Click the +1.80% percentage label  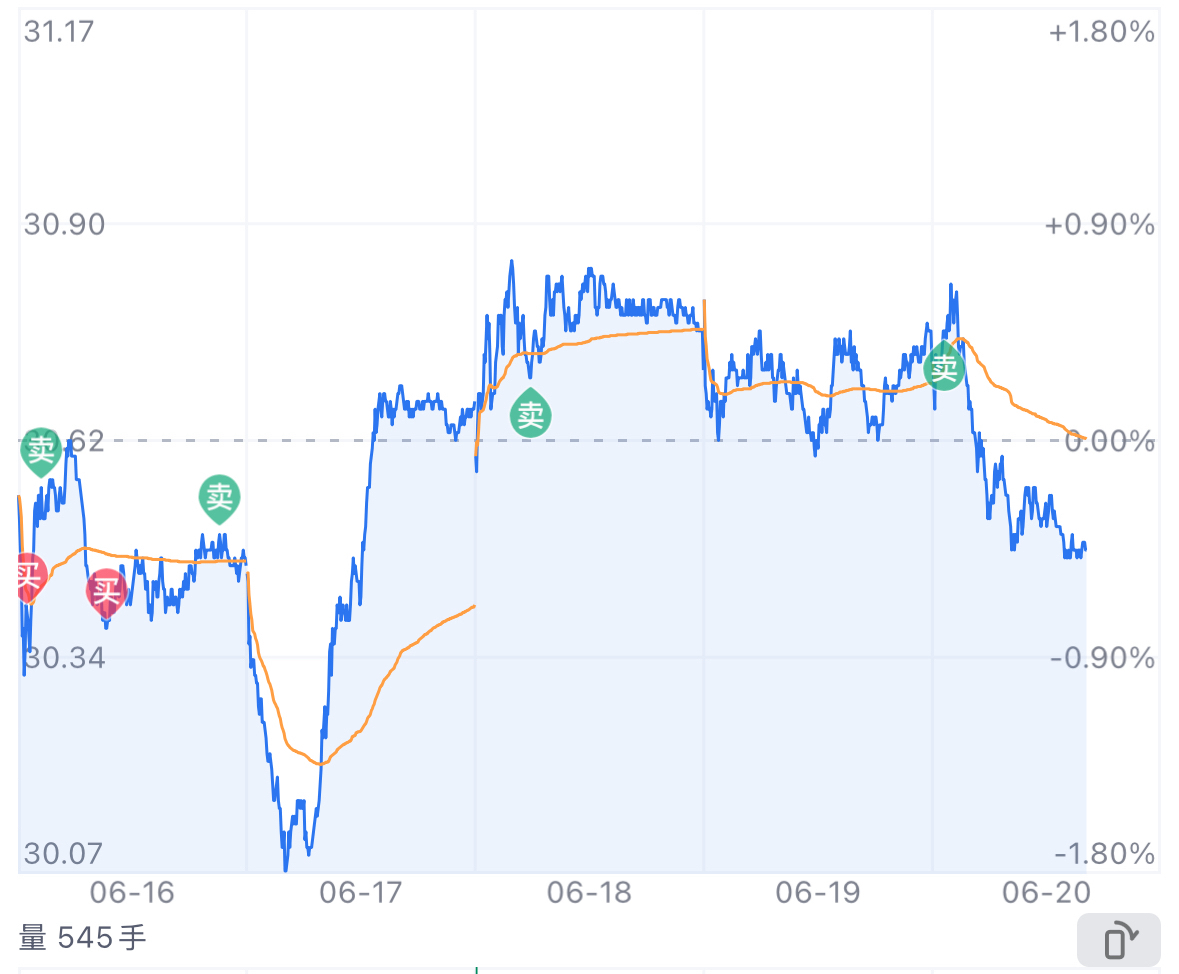(x=1102, y=32)
